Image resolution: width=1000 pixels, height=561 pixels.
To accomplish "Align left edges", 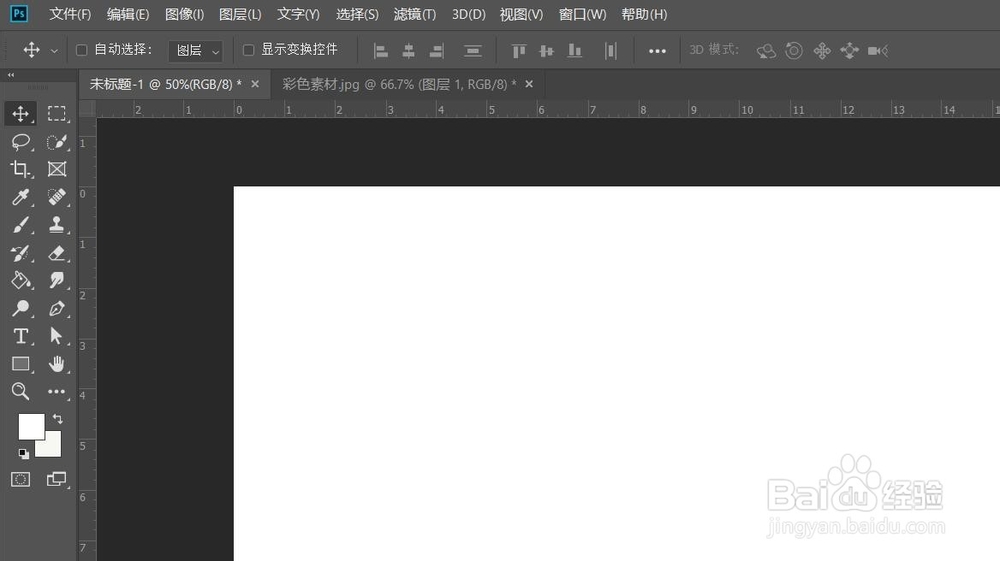I will click(x=381, y=50).
